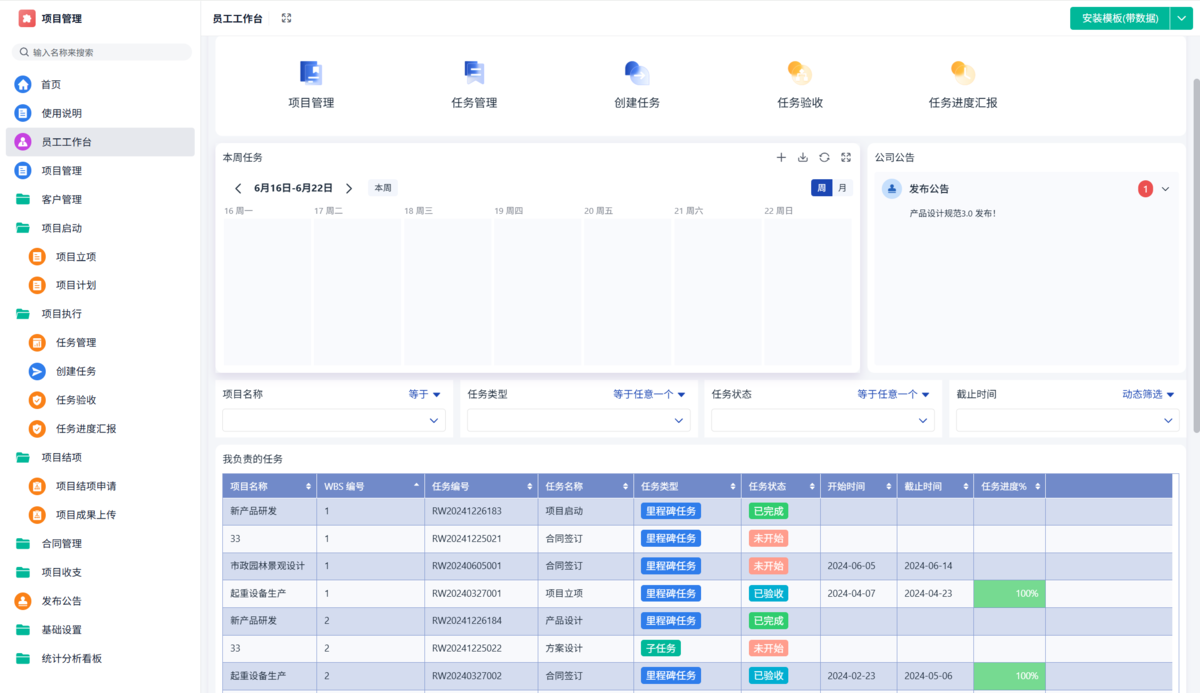Click the 安装模板(带数据) button
Viewport: 1200px width, 693px height.
[1119, 18]
